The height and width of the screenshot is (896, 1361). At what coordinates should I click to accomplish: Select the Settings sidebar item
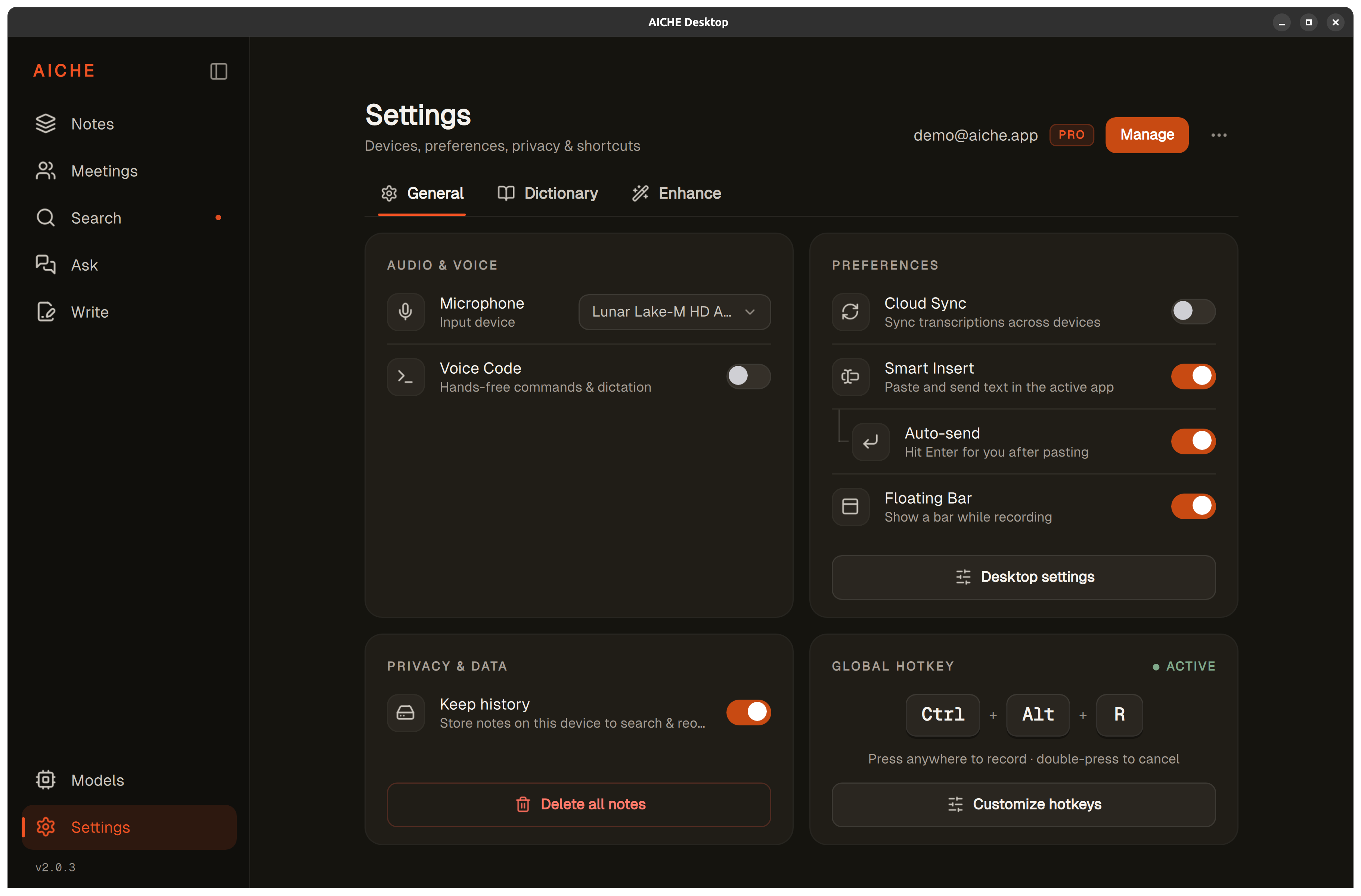pos(129,827)
